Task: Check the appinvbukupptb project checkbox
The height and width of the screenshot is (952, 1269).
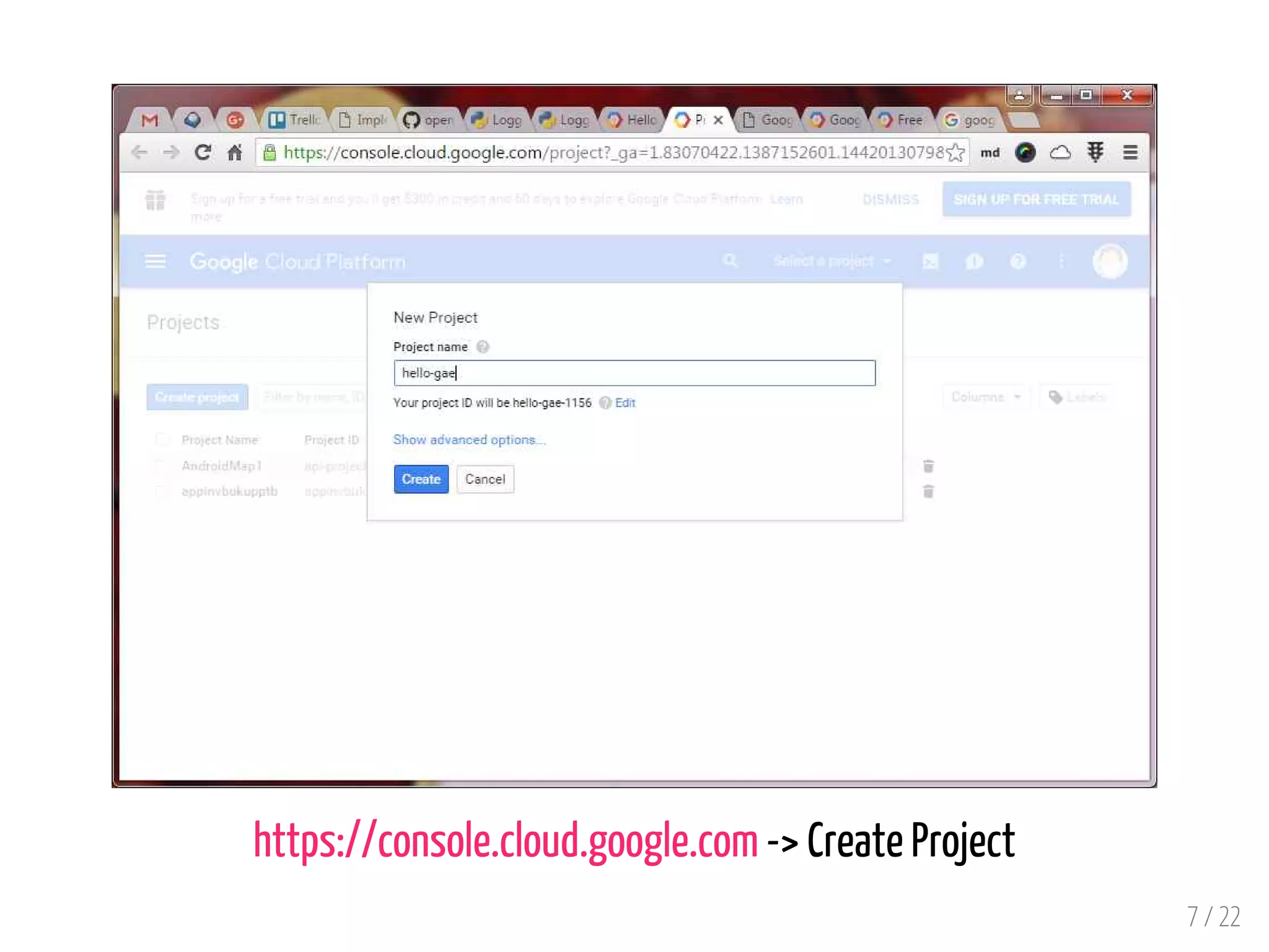Action: (162, 491)
